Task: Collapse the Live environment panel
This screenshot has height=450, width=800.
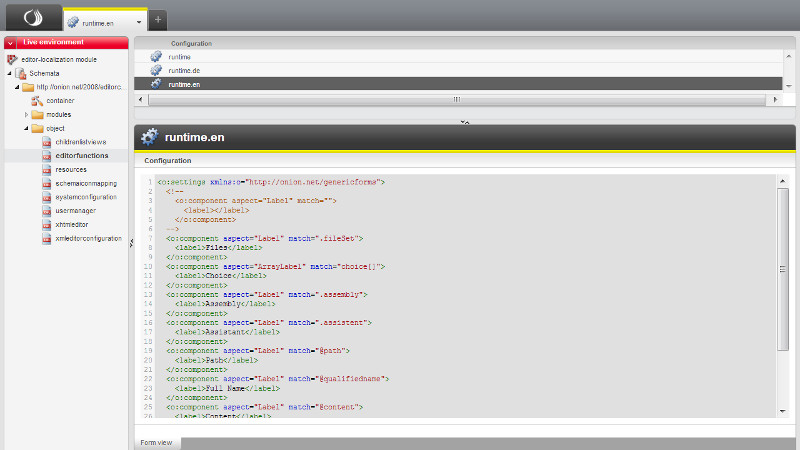Action: [10, 43]
